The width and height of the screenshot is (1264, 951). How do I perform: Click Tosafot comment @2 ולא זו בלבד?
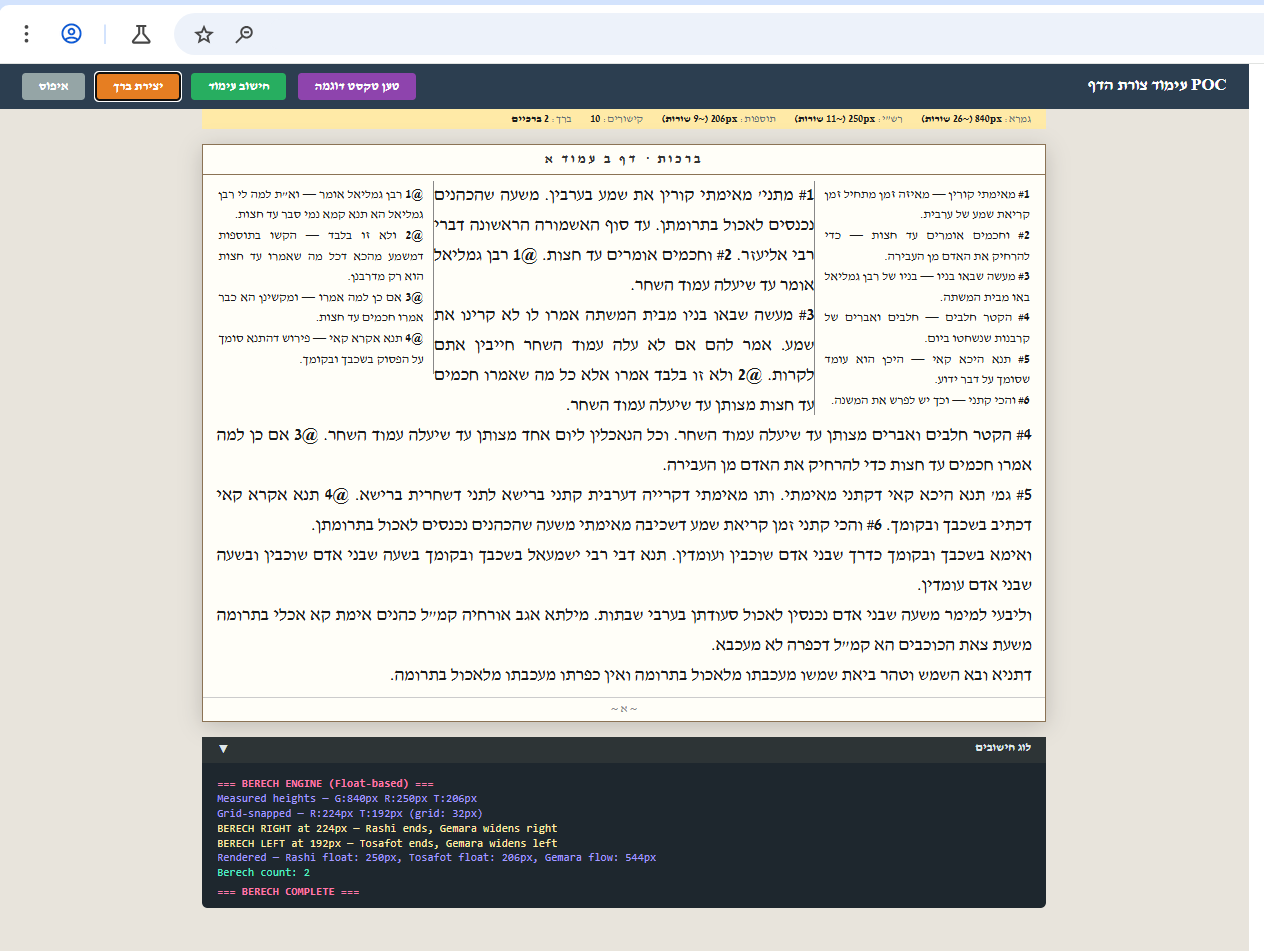(321, 255)
